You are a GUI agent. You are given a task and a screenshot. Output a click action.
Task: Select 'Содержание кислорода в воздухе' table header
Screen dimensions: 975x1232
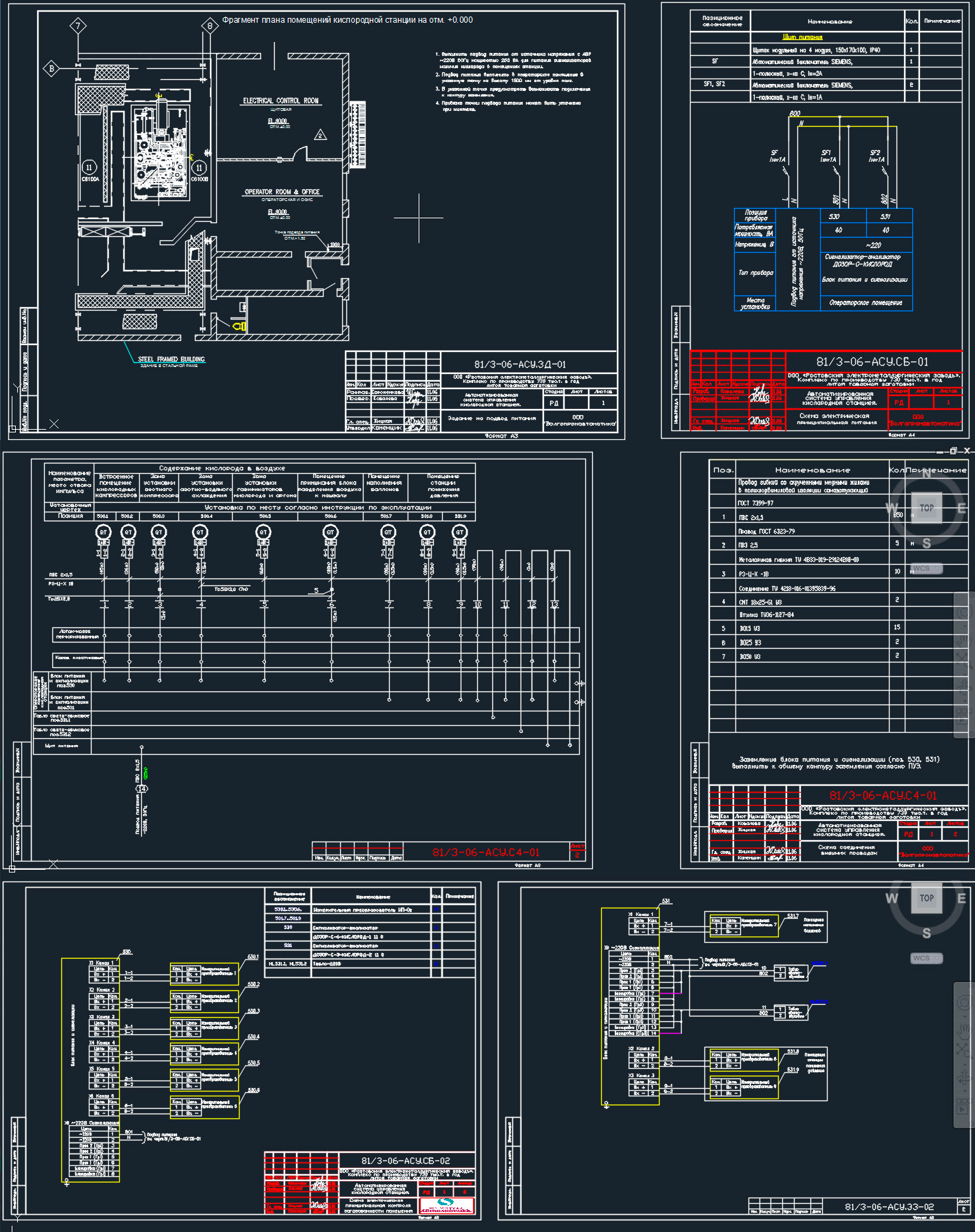tap(222, 468)
